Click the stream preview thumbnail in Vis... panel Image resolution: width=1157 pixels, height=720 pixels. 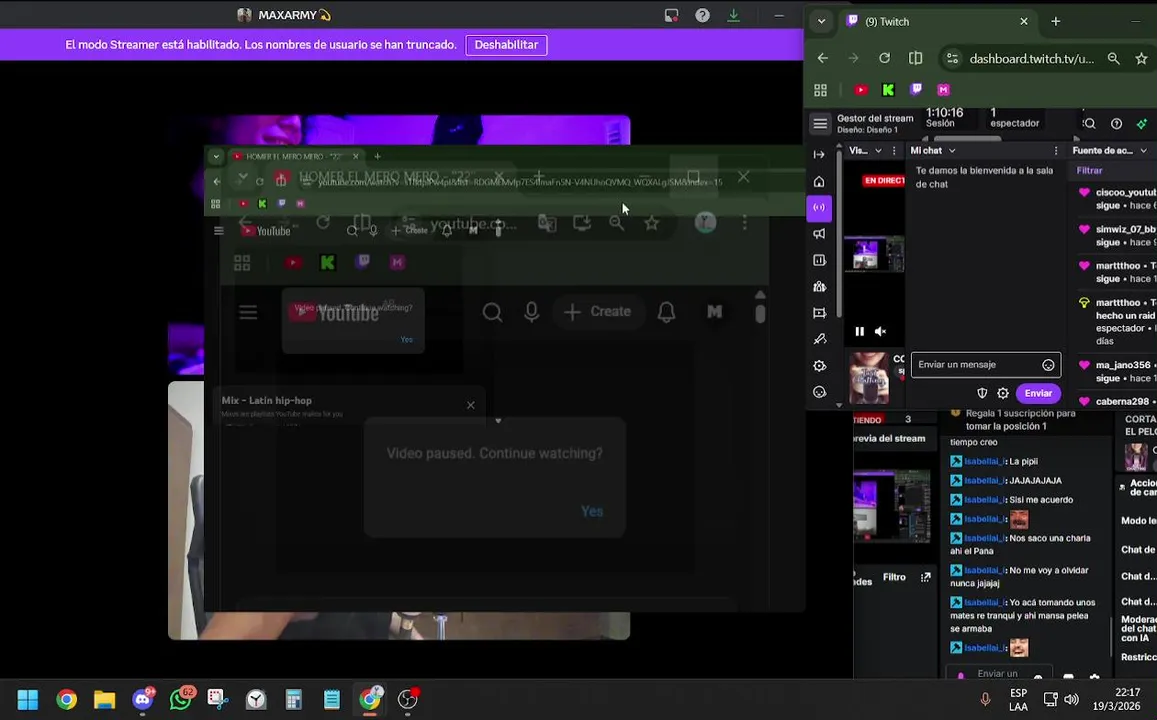[874, 255]
